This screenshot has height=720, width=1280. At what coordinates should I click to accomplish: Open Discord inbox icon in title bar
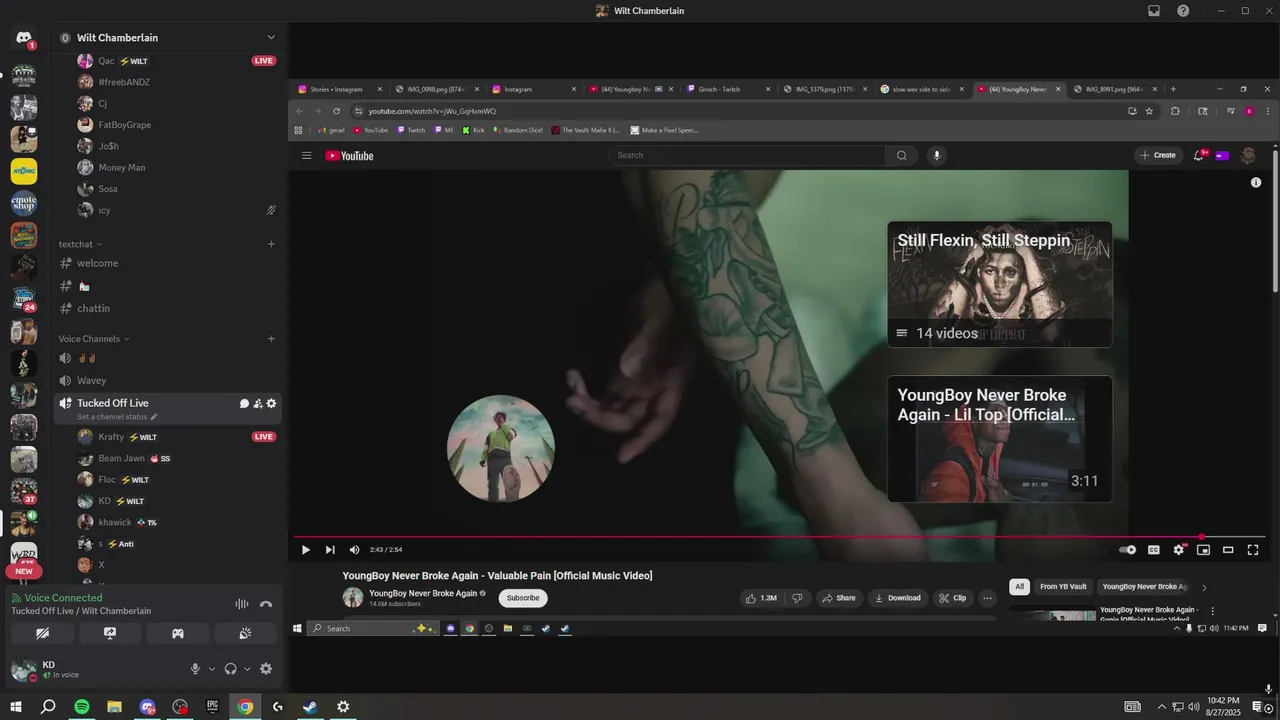pos(1154,11)
